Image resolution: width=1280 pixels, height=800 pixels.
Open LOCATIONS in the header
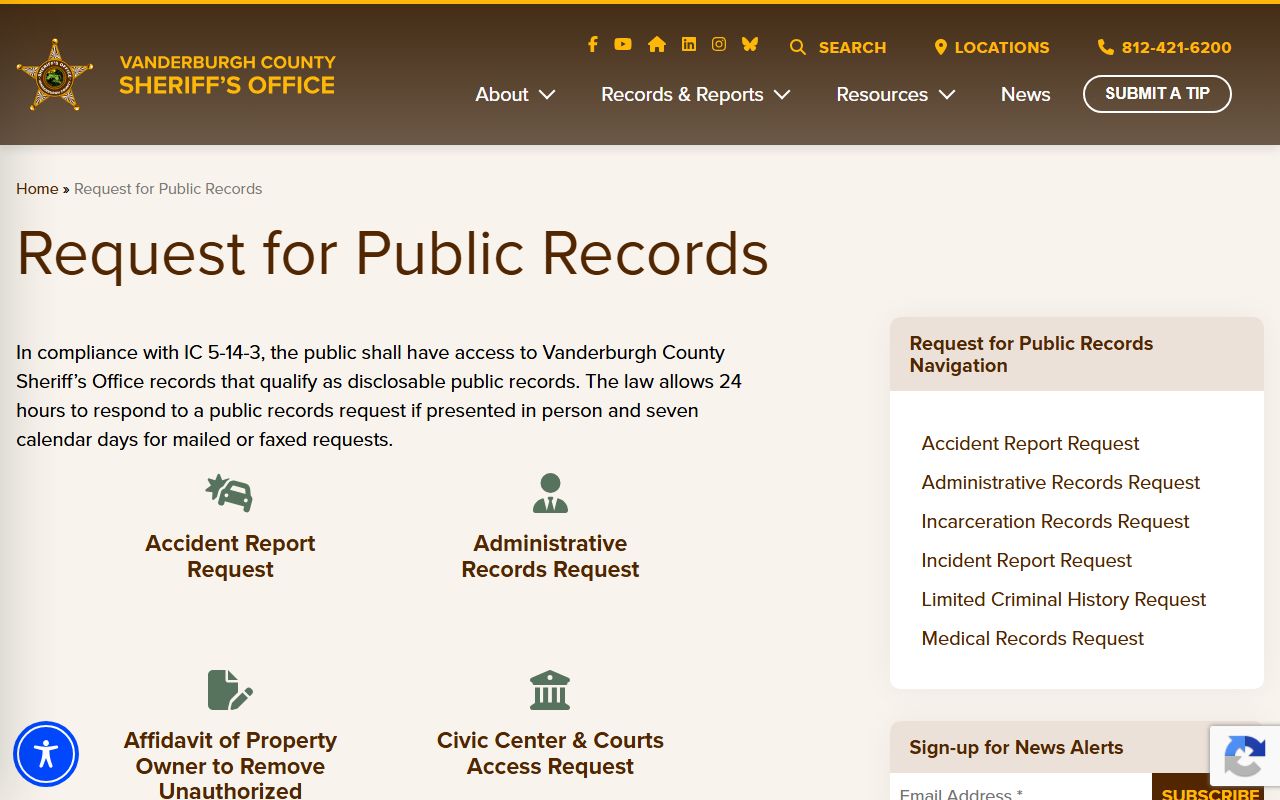pos(1002,47)
